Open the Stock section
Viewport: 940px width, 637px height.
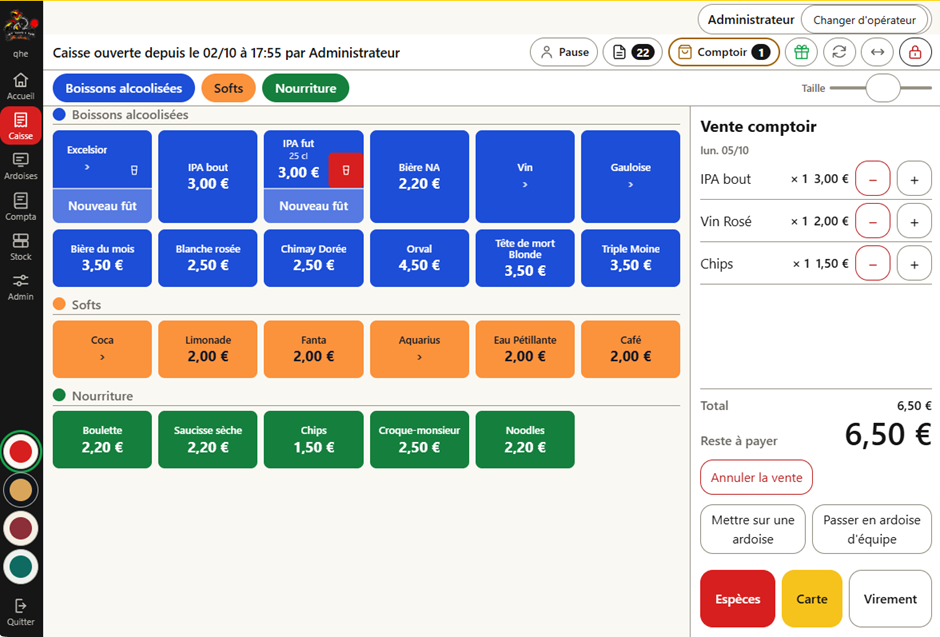tap(21, 247)
